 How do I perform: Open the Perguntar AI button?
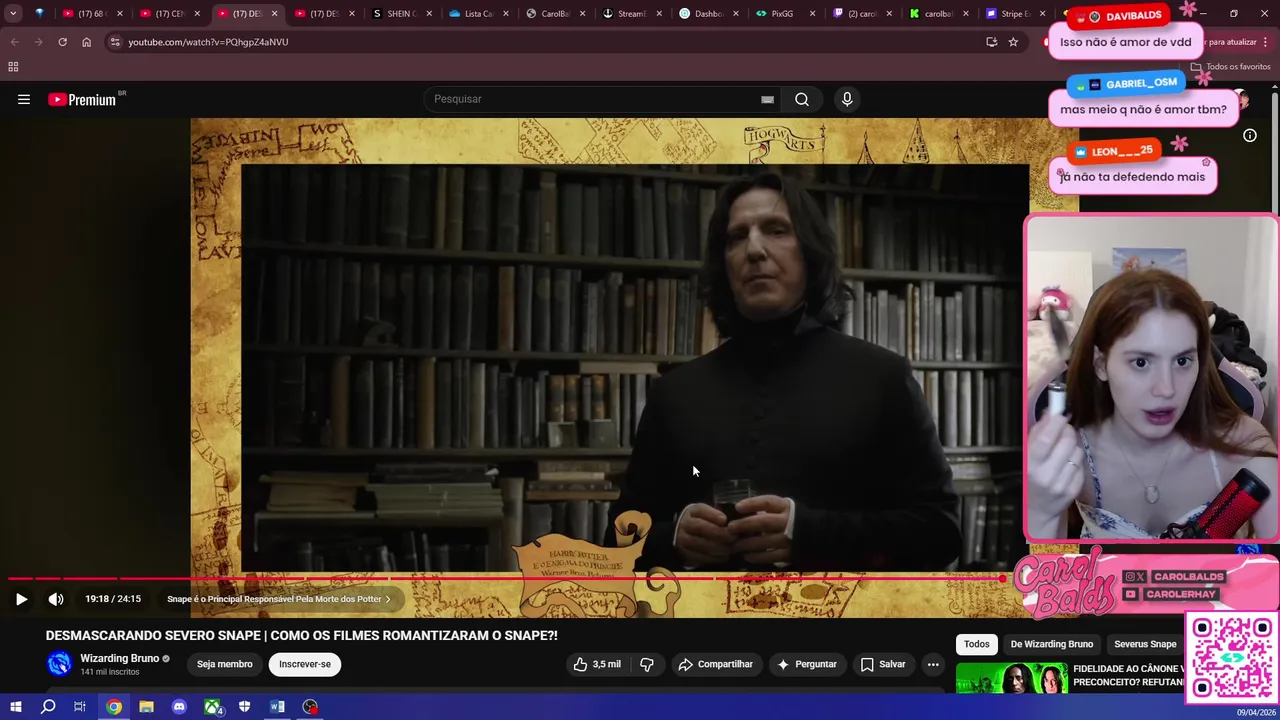pyautogui.click(x=806, y=664)
